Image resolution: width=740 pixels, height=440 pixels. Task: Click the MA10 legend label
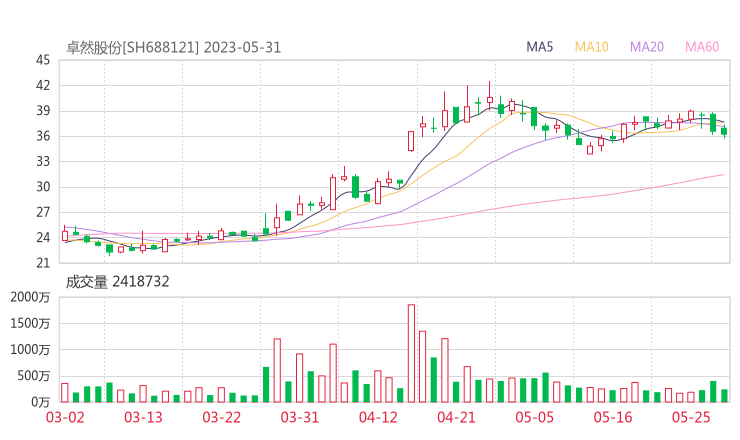(591, 47)
